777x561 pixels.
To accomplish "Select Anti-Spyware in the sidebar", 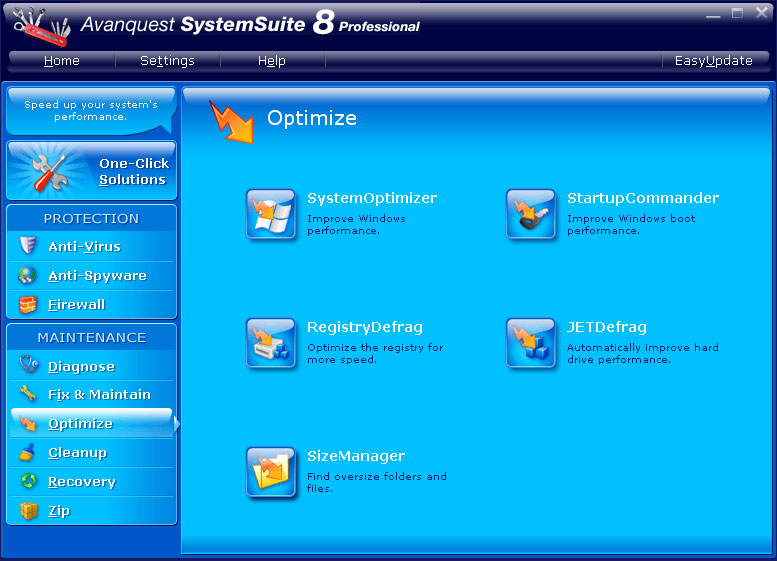I will 92,276.
